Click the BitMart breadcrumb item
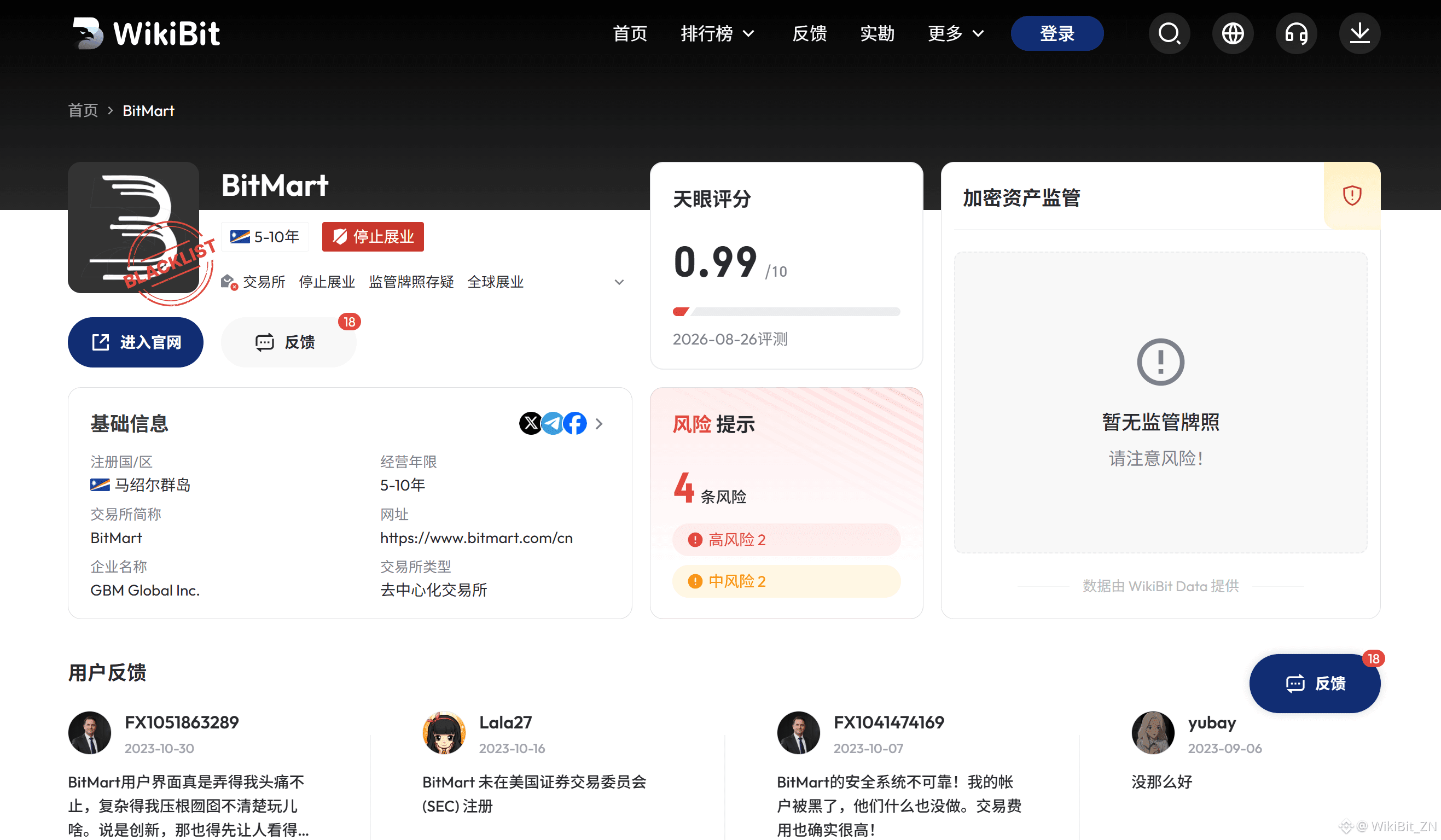This screenshot has height=840, width=1441. click(149, 111)
